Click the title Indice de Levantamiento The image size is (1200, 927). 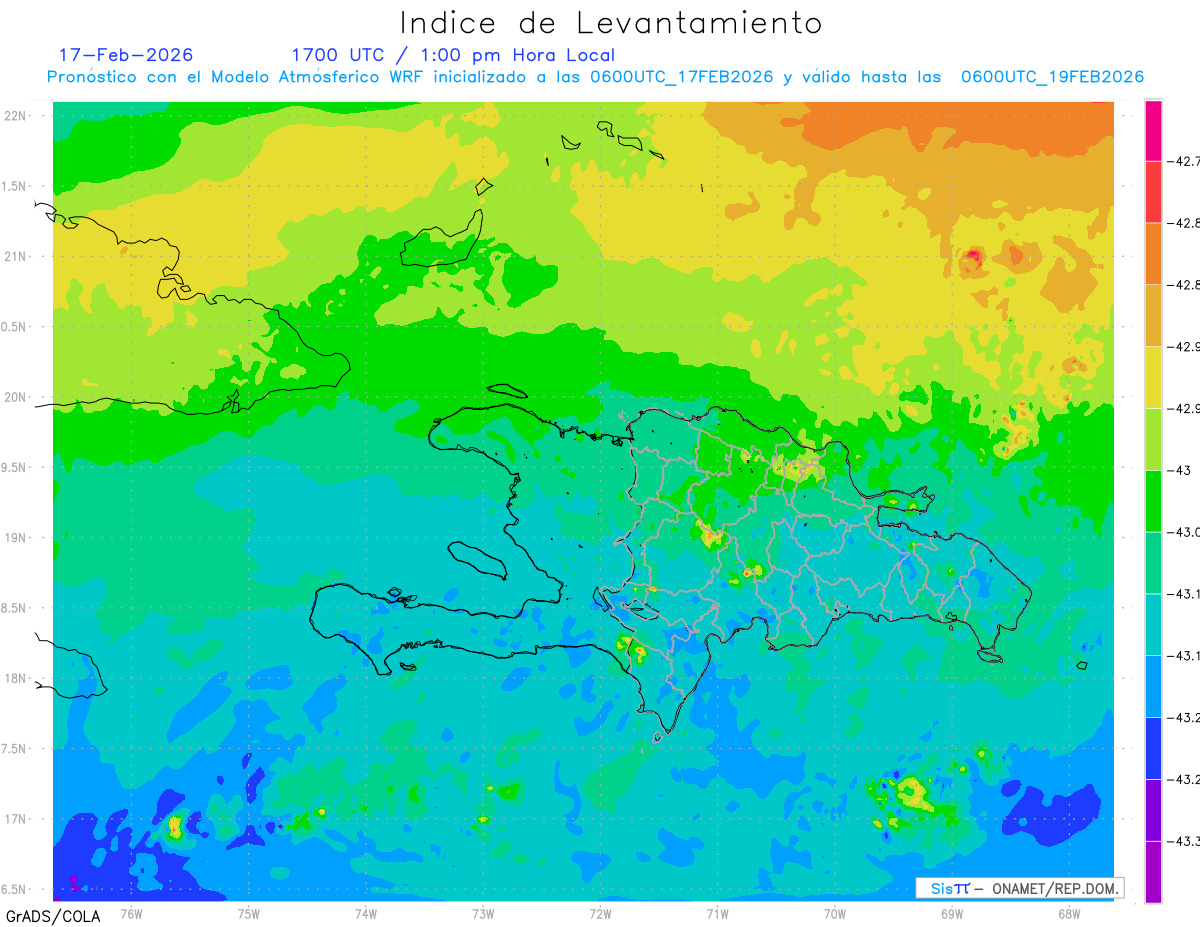(611, 22)
